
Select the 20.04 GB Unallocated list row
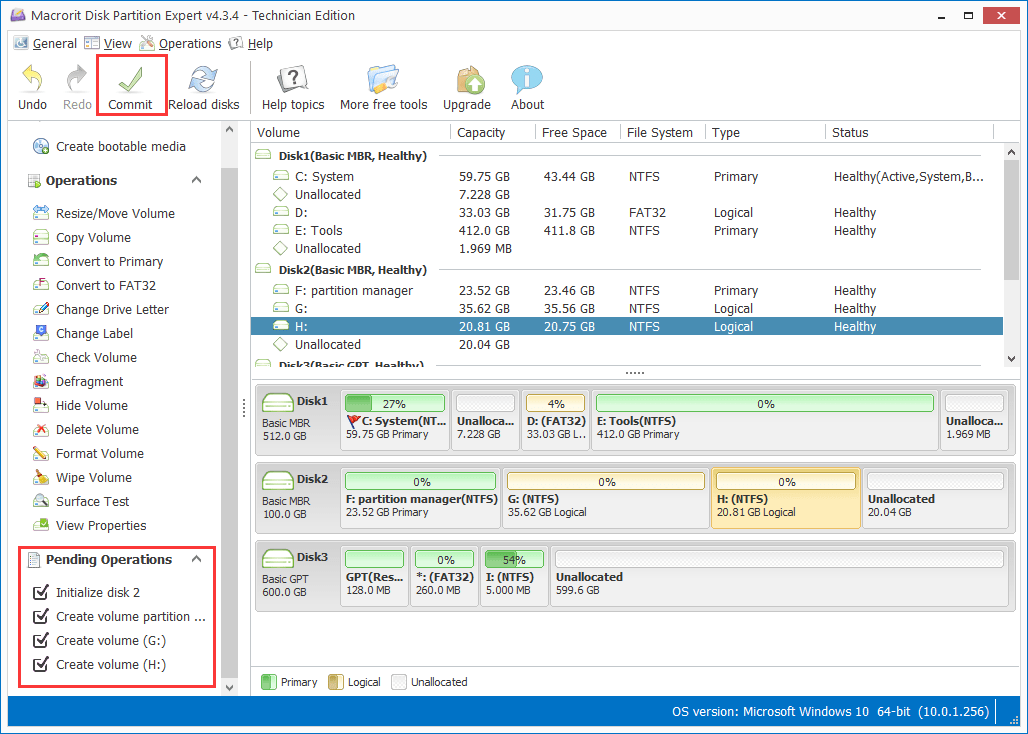click(627, 345)
